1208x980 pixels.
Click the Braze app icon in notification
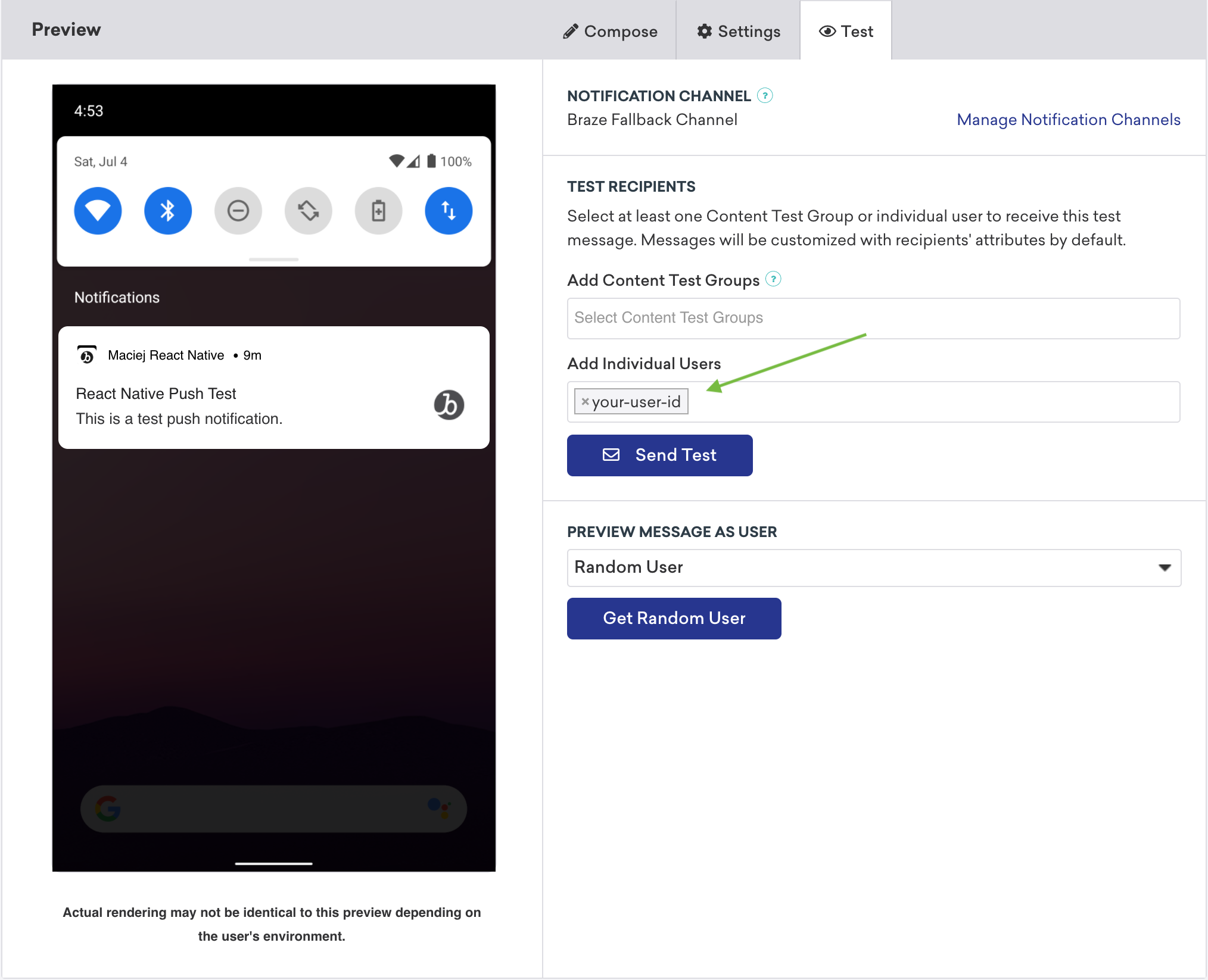tap(448, 405)
